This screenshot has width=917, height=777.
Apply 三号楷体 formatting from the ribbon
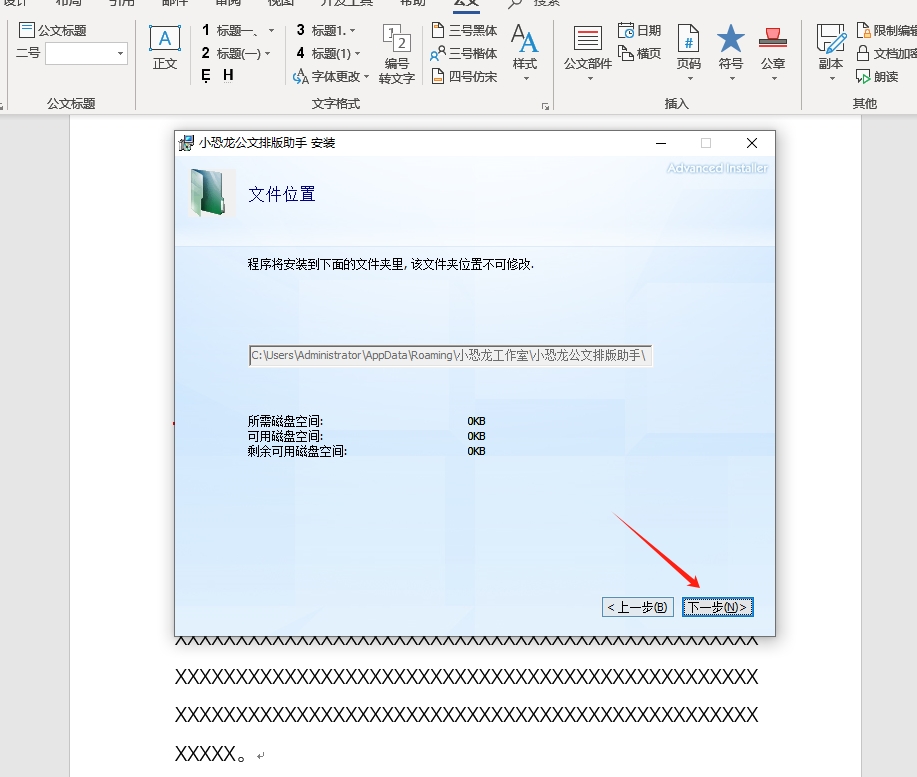(x=466, y=53)
